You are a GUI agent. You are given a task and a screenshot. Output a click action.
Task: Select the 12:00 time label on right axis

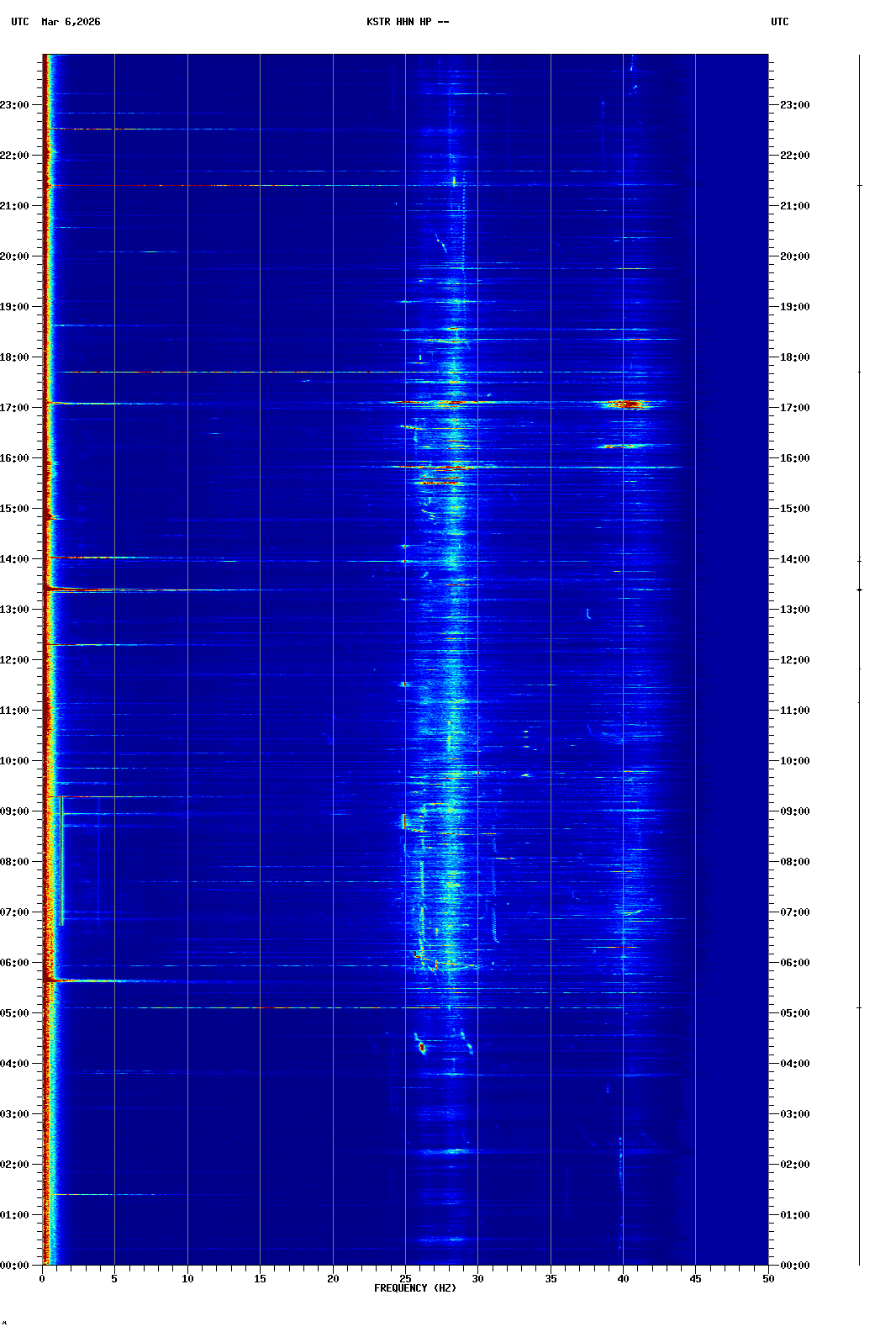pyautogui.click(x=794, y=660)
